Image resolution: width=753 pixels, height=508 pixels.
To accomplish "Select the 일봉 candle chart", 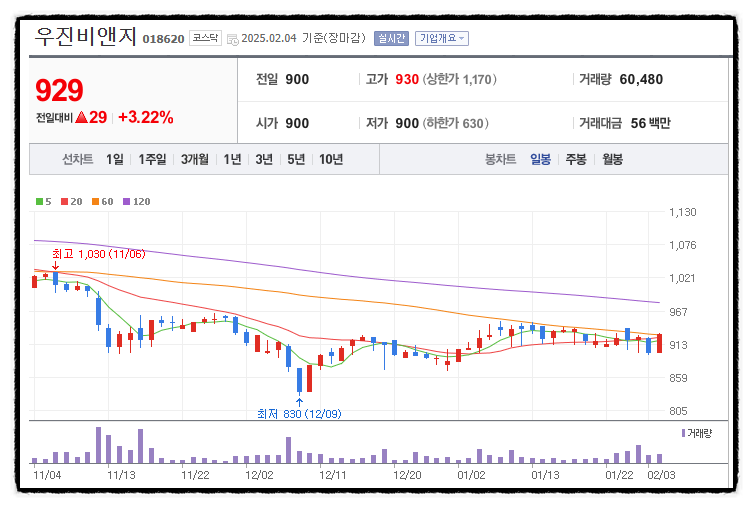I will [x=540, y=159].
